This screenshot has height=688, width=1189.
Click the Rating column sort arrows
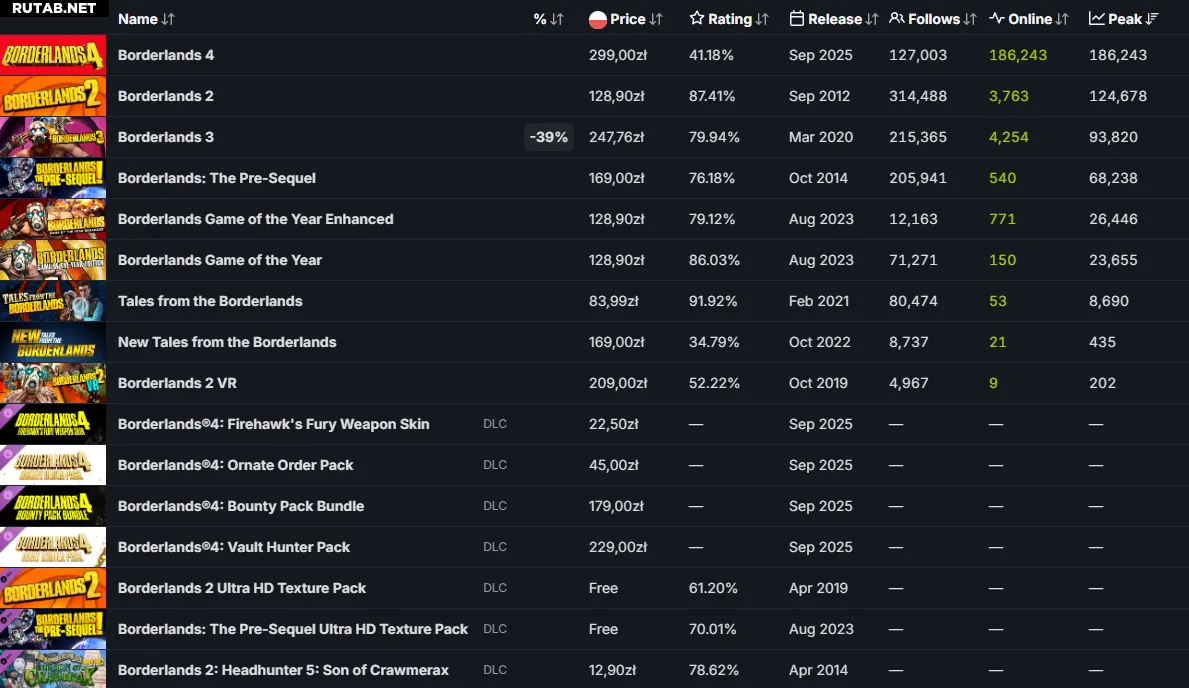pyautogui.click(x=762, y=19)
